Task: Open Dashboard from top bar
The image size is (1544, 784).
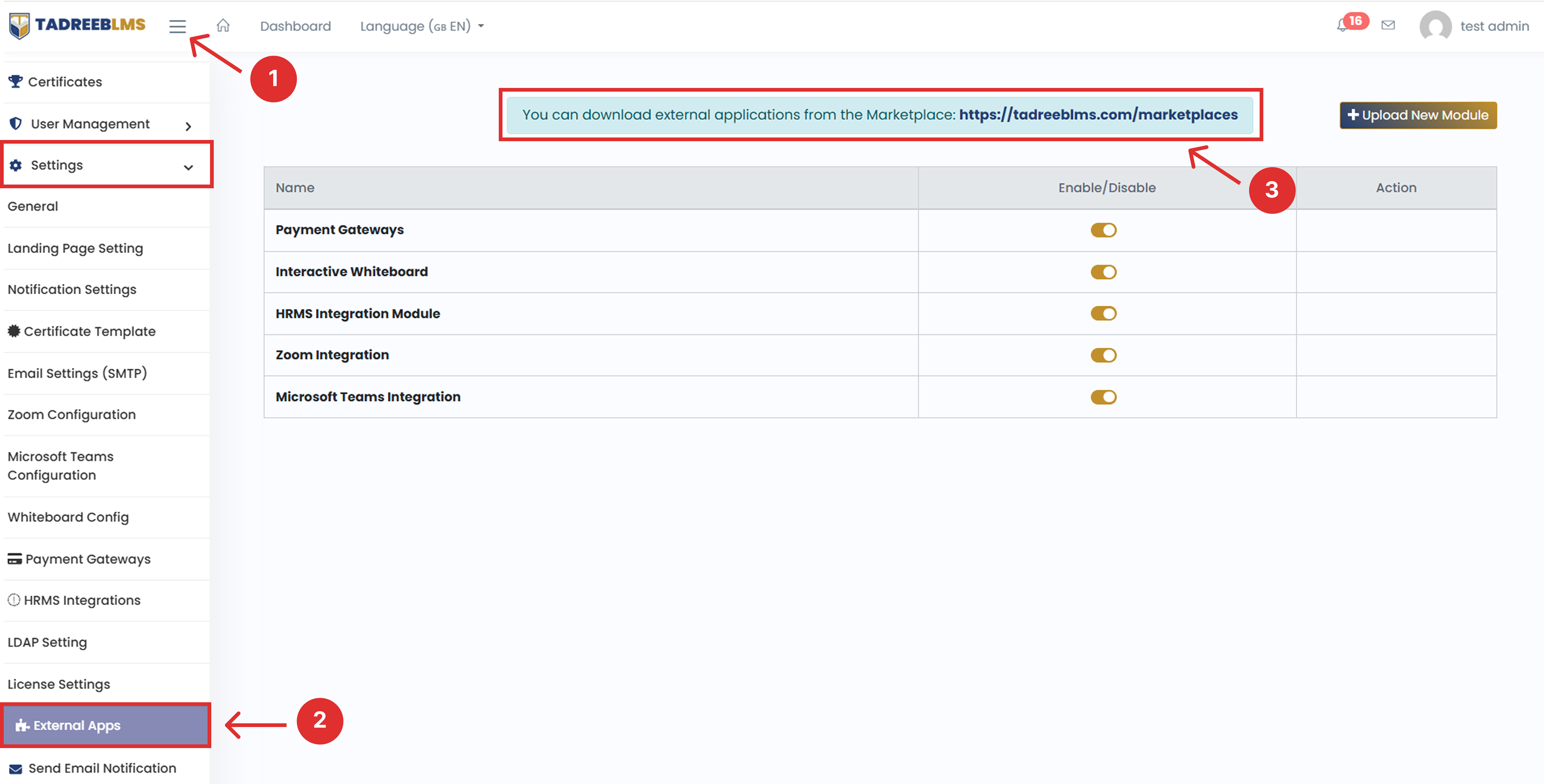Action: [x=296, y=26]
